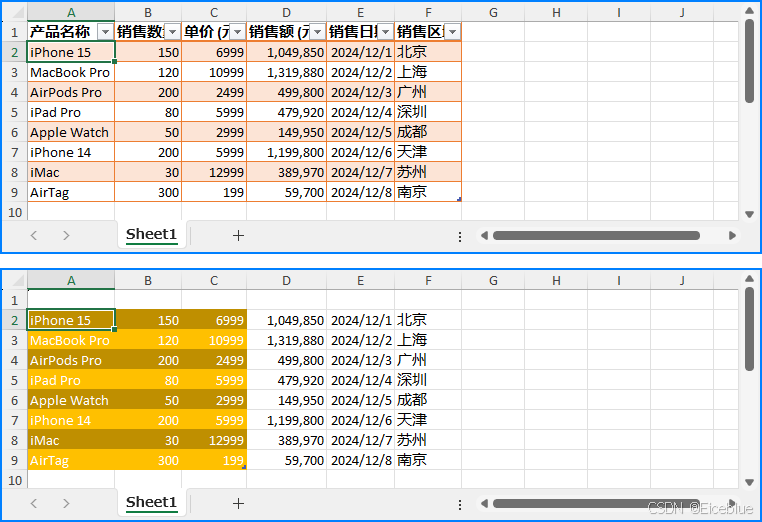Go to next sheet in bottom workbook
The height and width of the screenshot is (522, 762).
click(66, 504)
